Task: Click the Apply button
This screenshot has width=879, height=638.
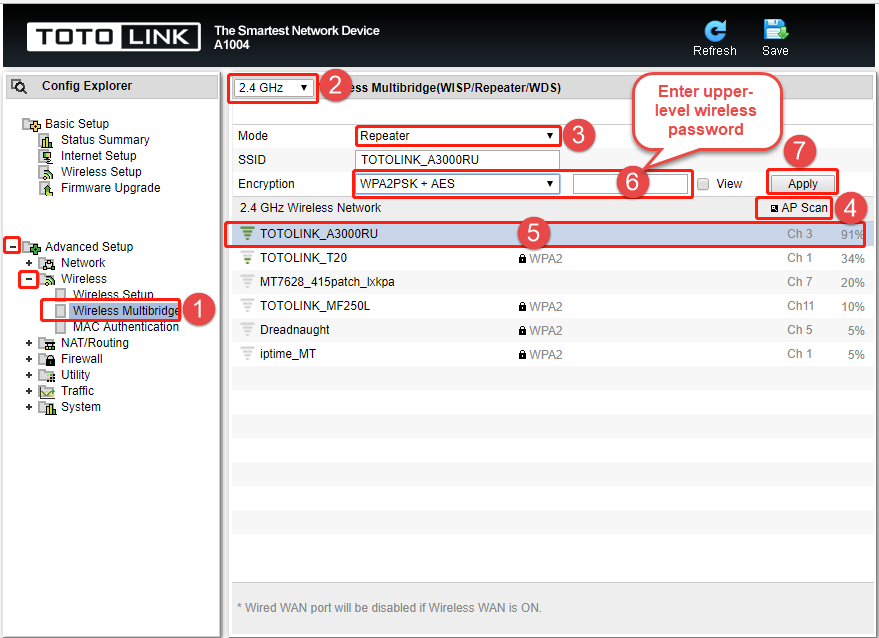Action: click(803, 184)
